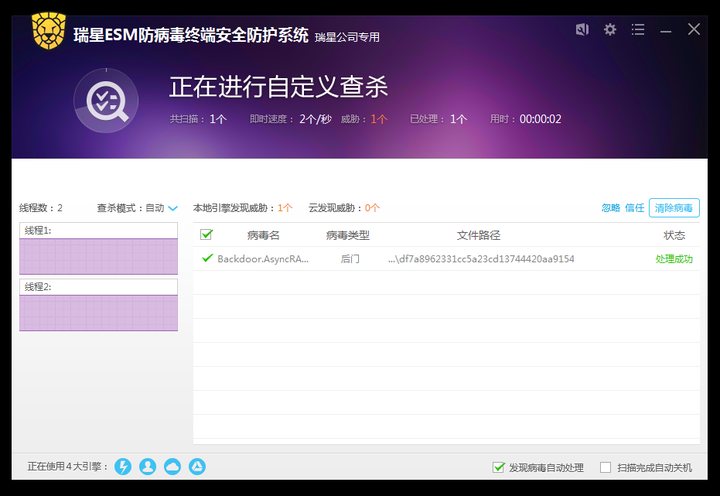This screenshot has height=496, width=720.
Task: Click the 状态 column header
Action: pos(674,235)
